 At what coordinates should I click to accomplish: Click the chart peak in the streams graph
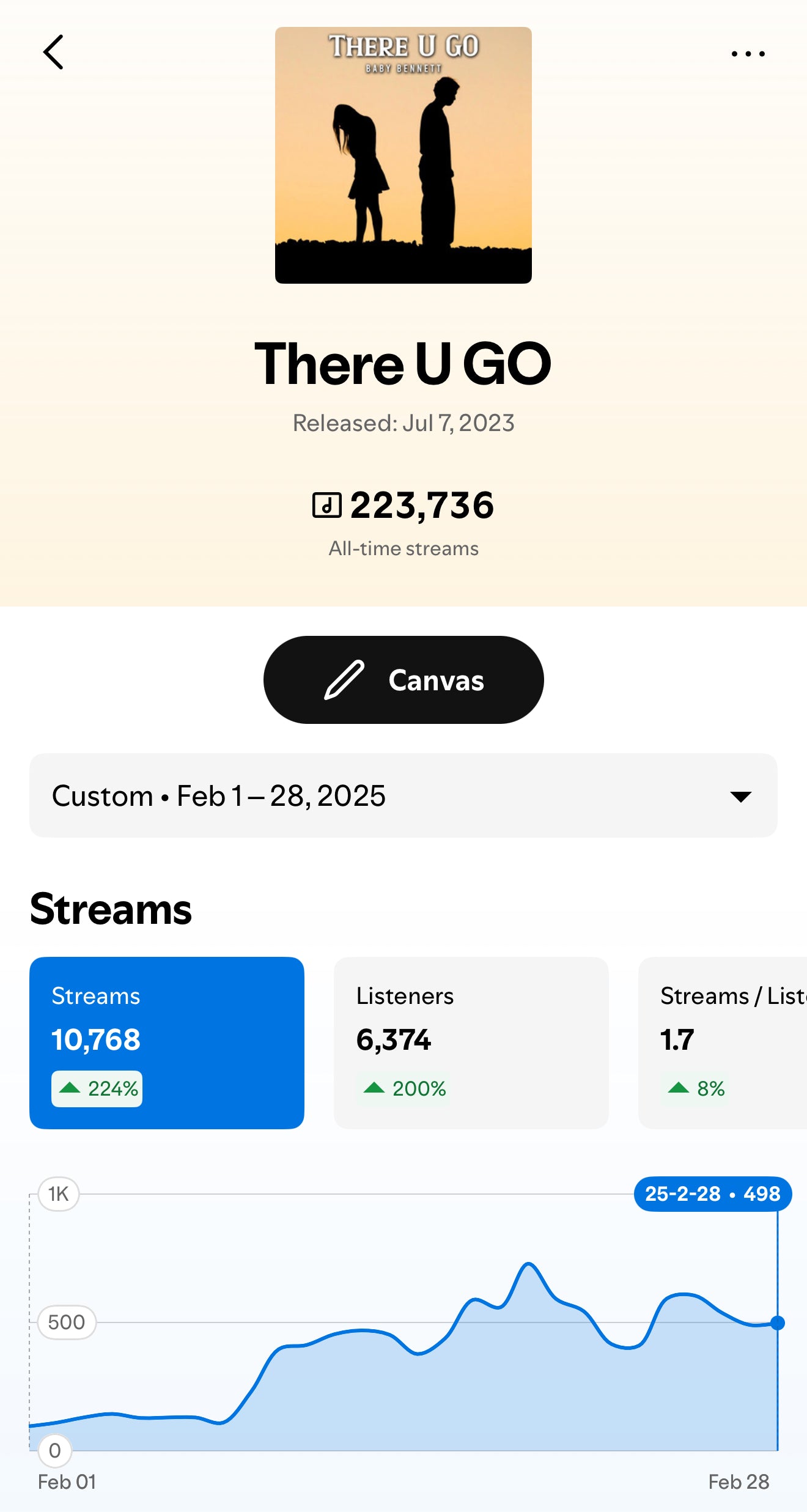tap(528, 1264)
